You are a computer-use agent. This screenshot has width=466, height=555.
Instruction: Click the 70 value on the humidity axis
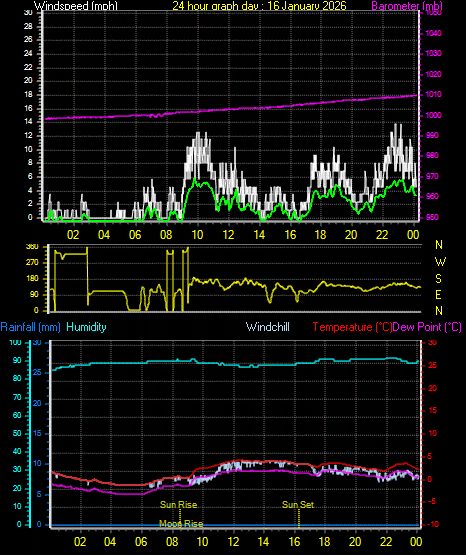[17, 397]
